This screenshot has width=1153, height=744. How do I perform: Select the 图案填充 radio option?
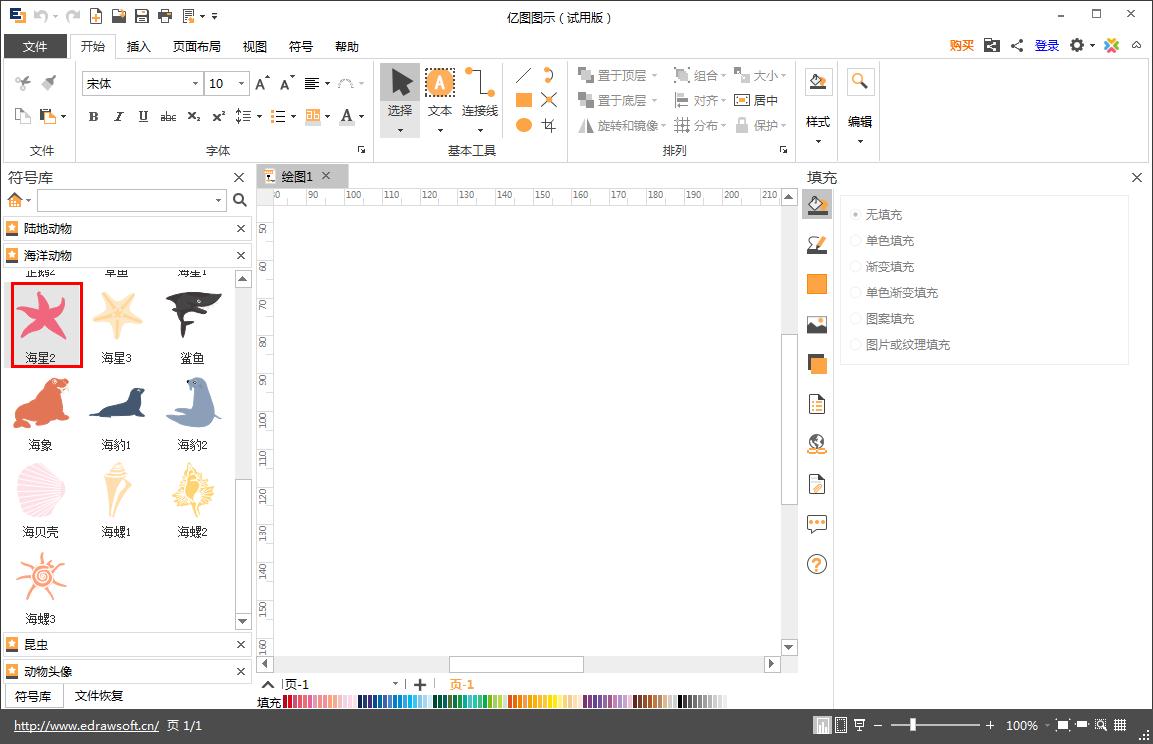[x=856, y=319]
